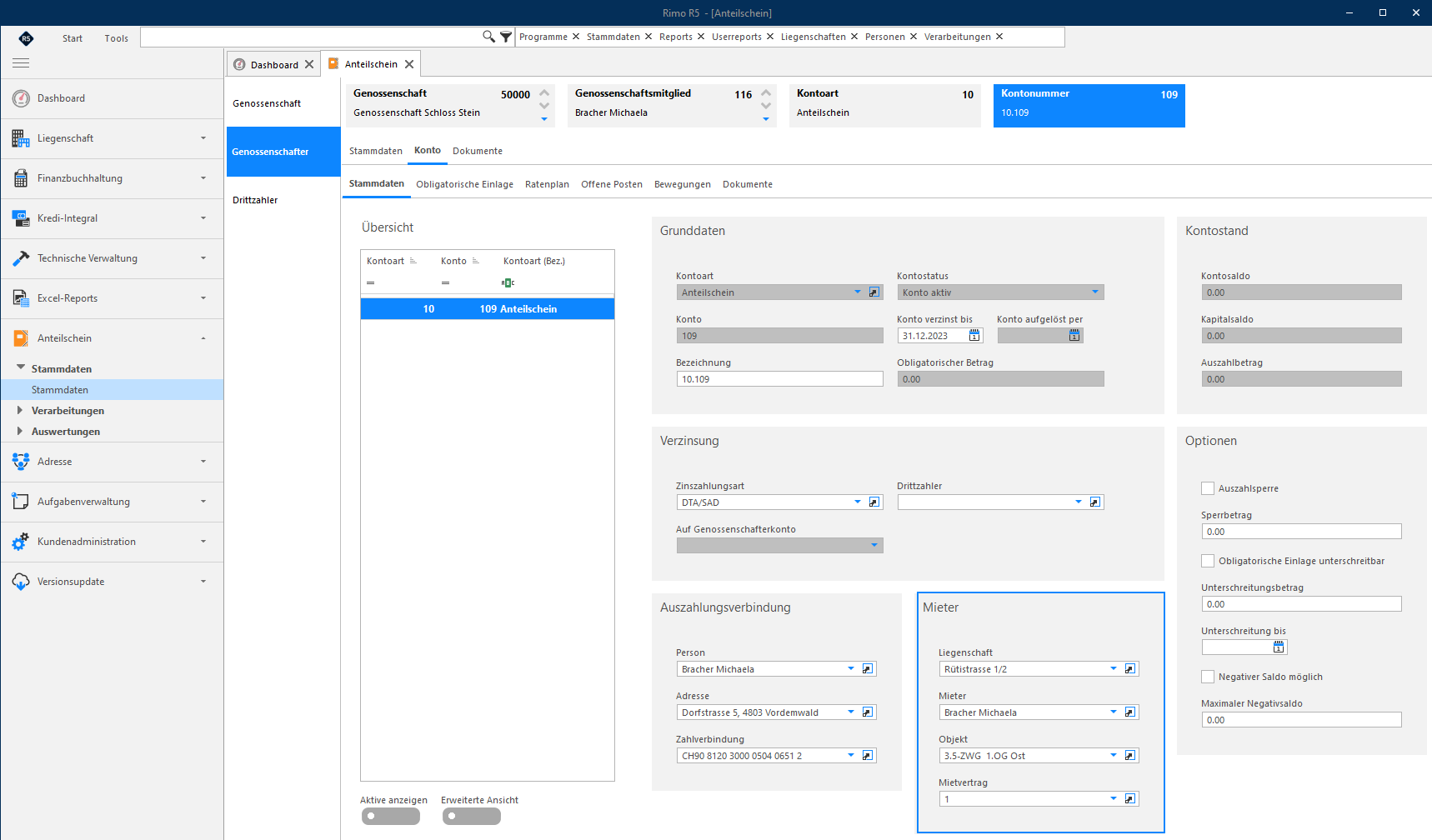Open Zahlverbindung detail link icon
The width and height of the screenshot is (1432, 840).
[868, 756]
